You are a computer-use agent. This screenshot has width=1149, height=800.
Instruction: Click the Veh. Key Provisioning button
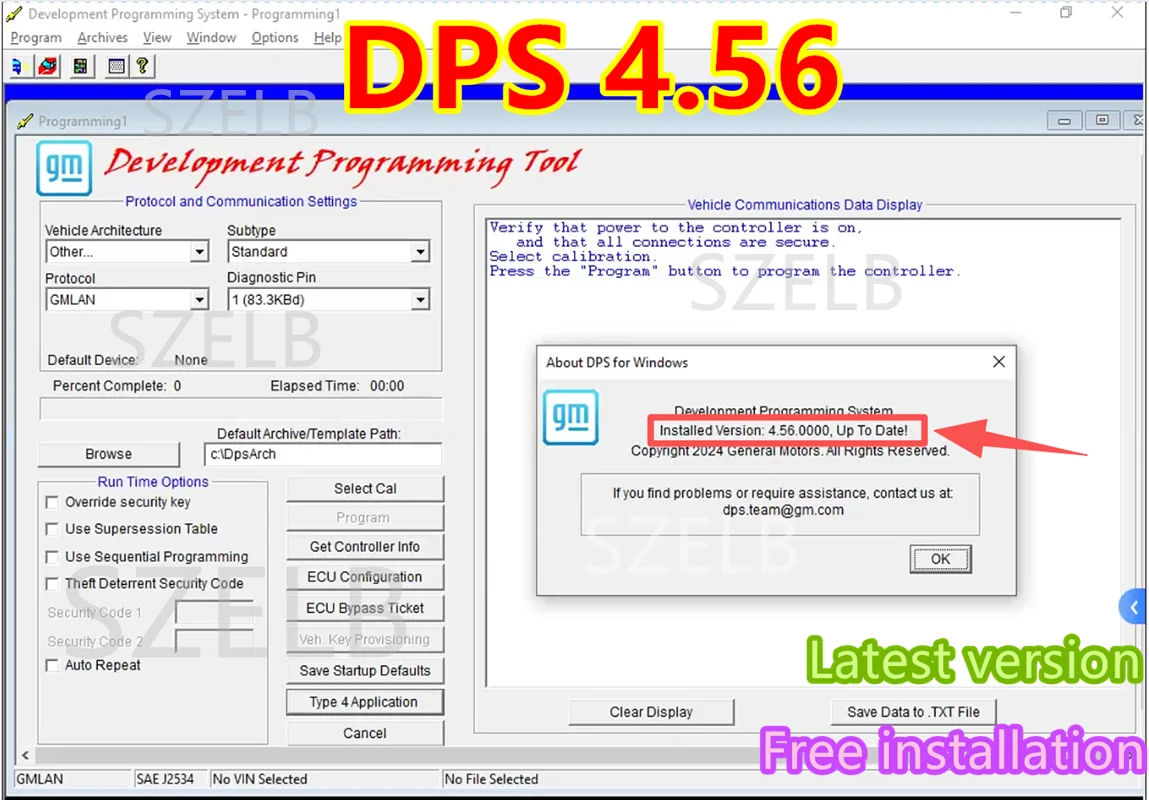click(x=365, y=640)
